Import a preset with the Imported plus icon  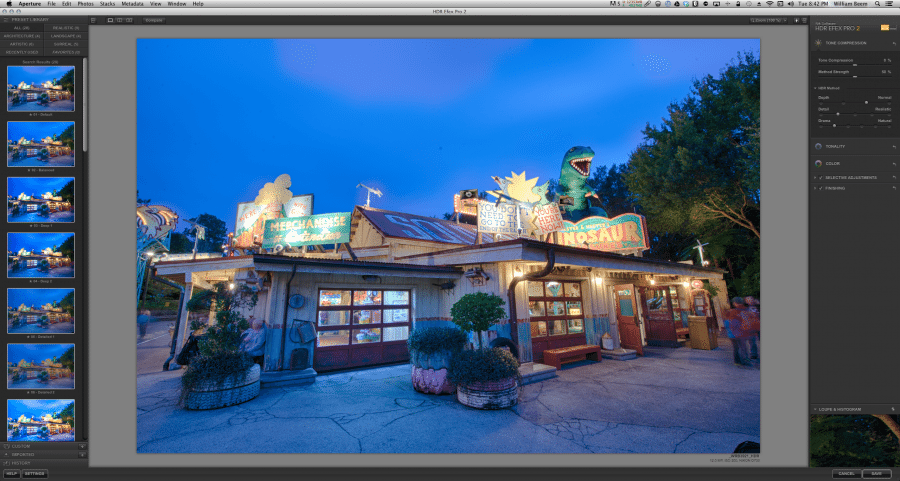coord(82,455)
